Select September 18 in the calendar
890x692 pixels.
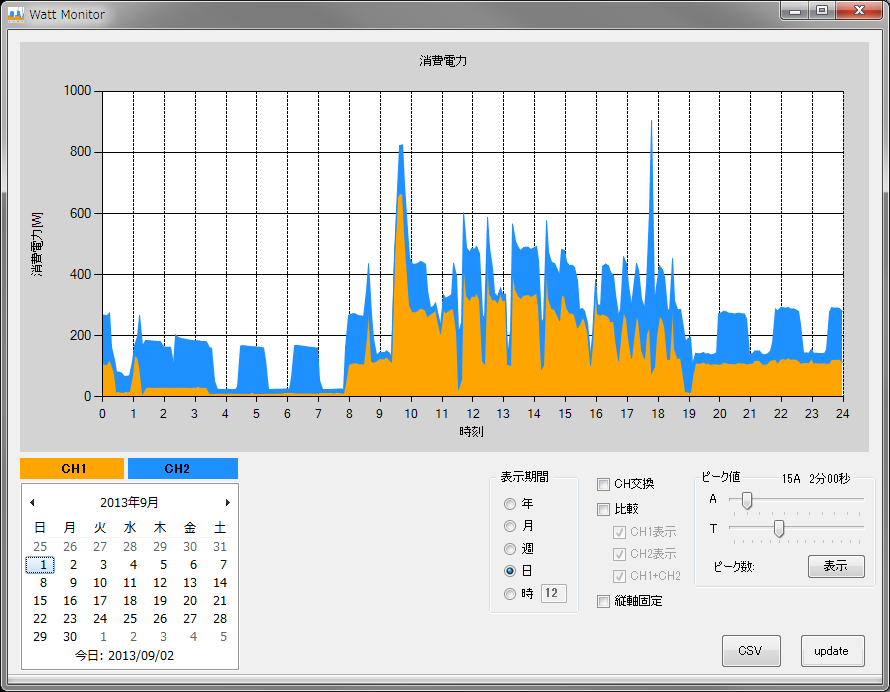click(x=130, y=601)
